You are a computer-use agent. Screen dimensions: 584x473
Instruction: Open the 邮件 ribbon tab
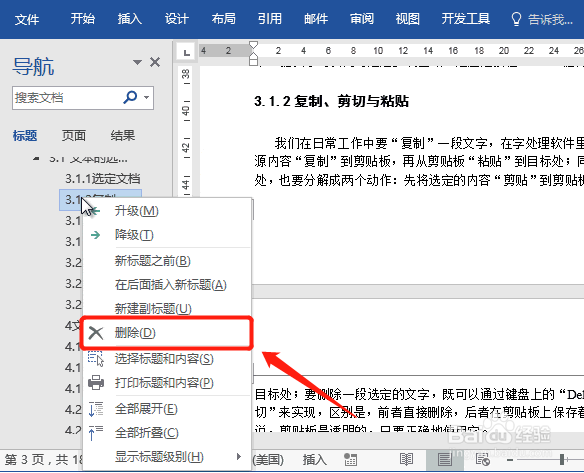pyautogui.click(x=316, y=19)
